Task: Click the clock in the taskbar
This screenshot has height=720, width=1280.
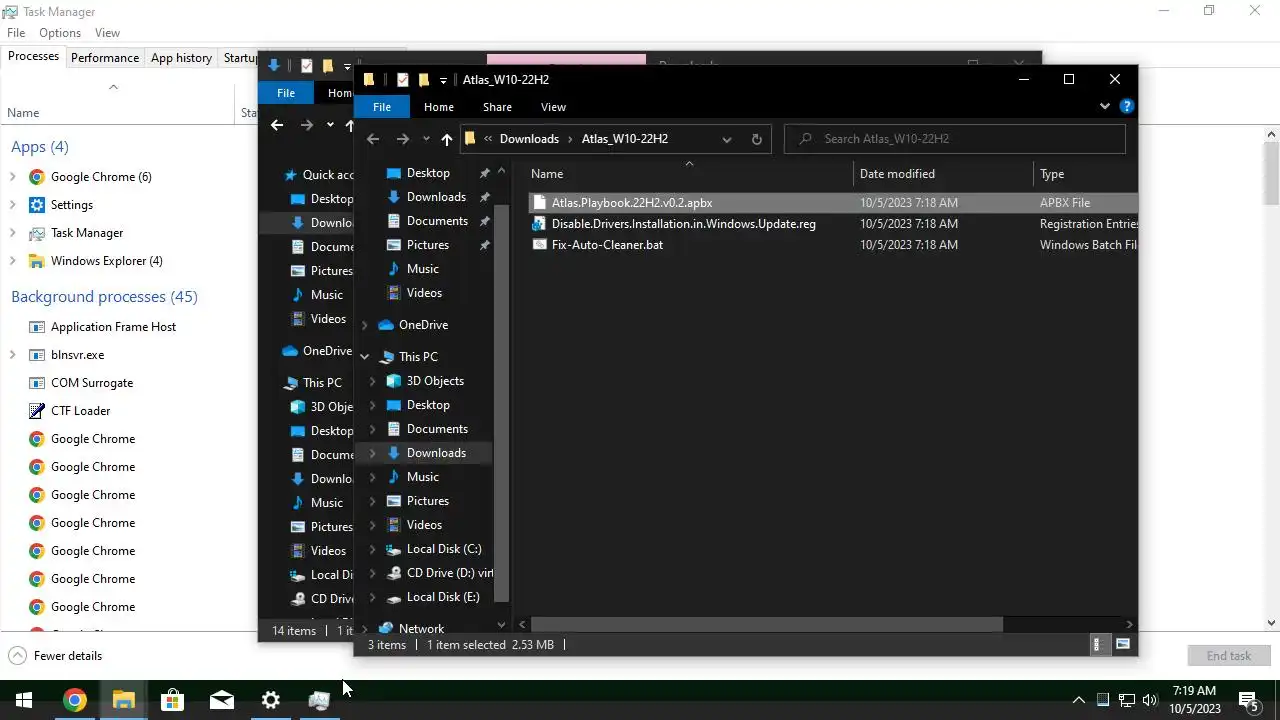Action: click(1195, 700)
